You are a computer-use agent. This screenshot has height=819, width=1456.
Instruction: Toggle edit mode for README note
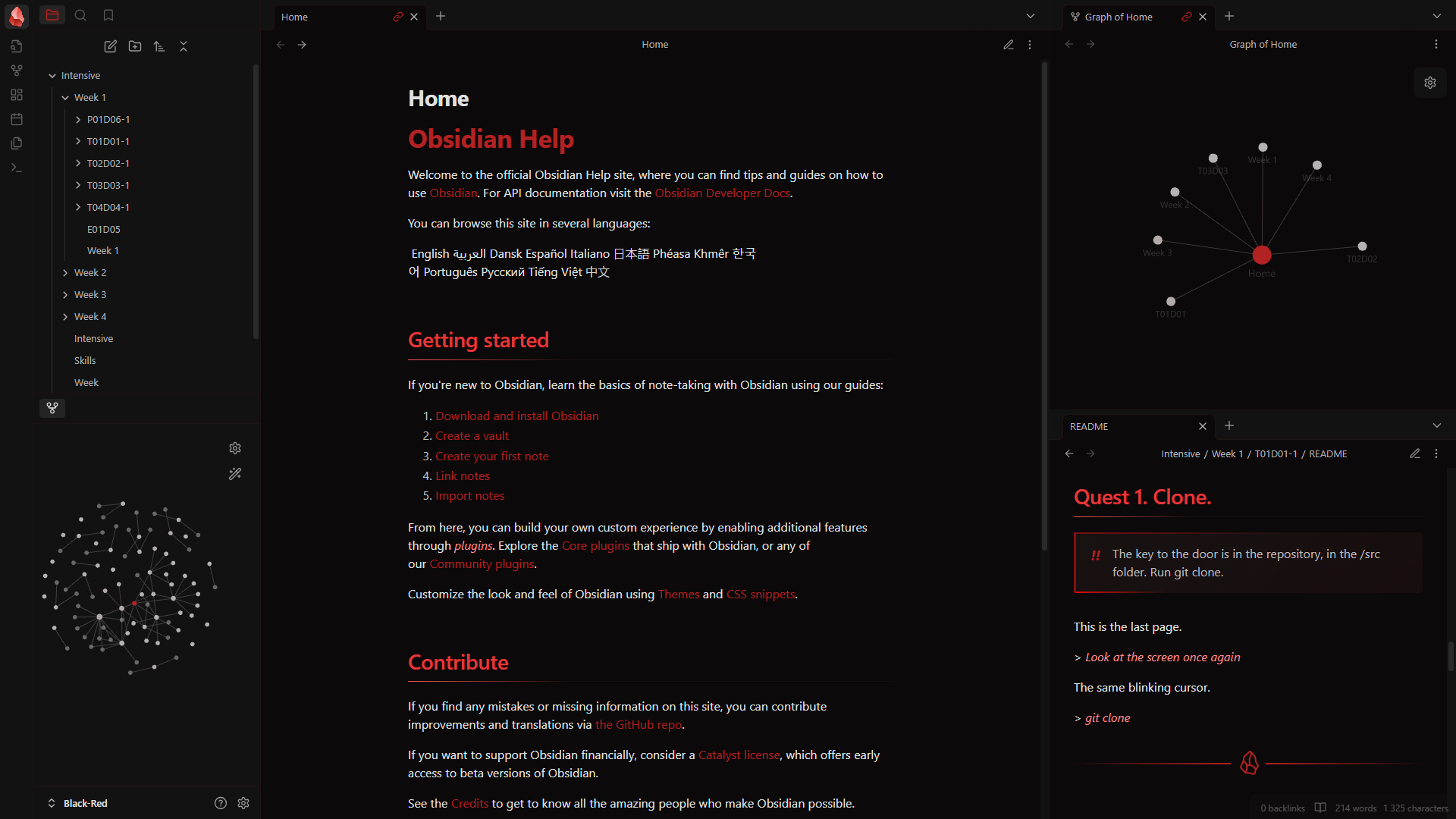1415,453
